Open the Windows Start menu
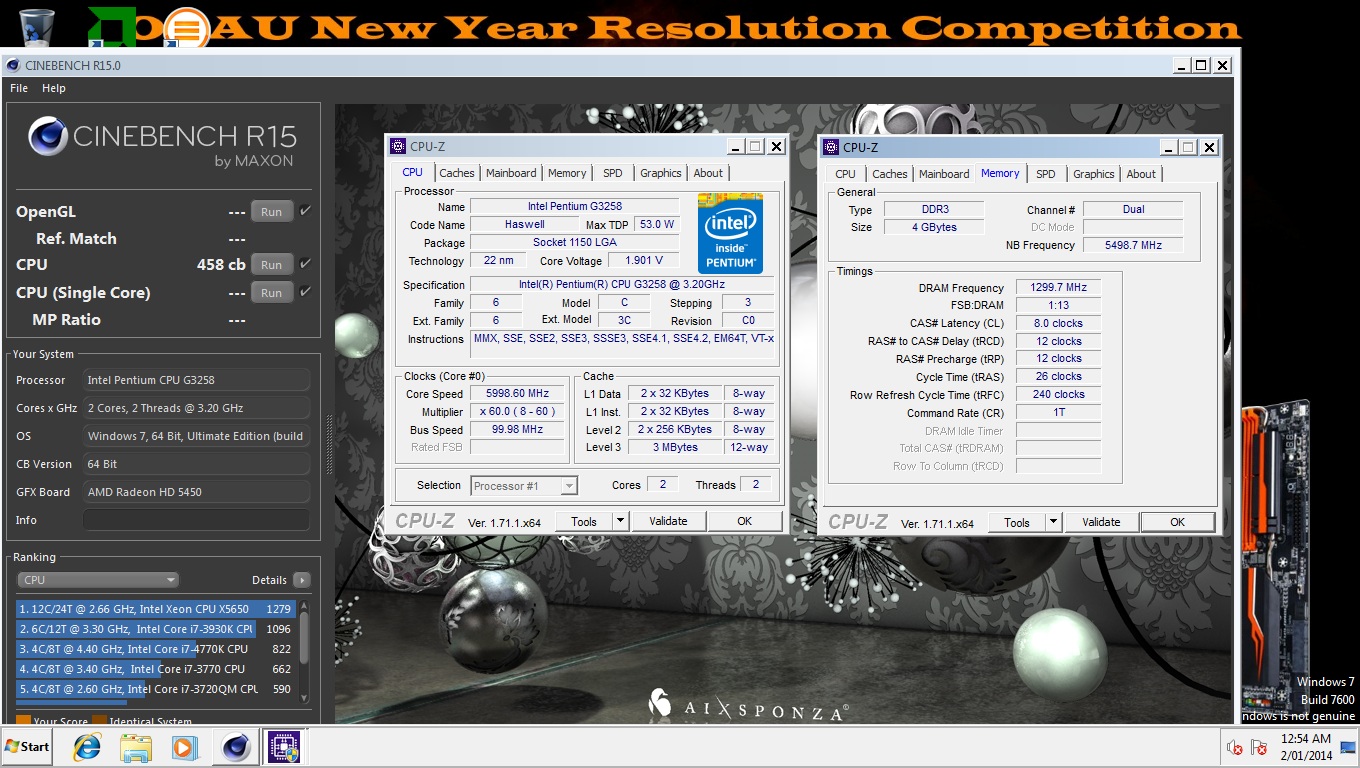This screenshot has width=1360, height=768. [28, 747]
